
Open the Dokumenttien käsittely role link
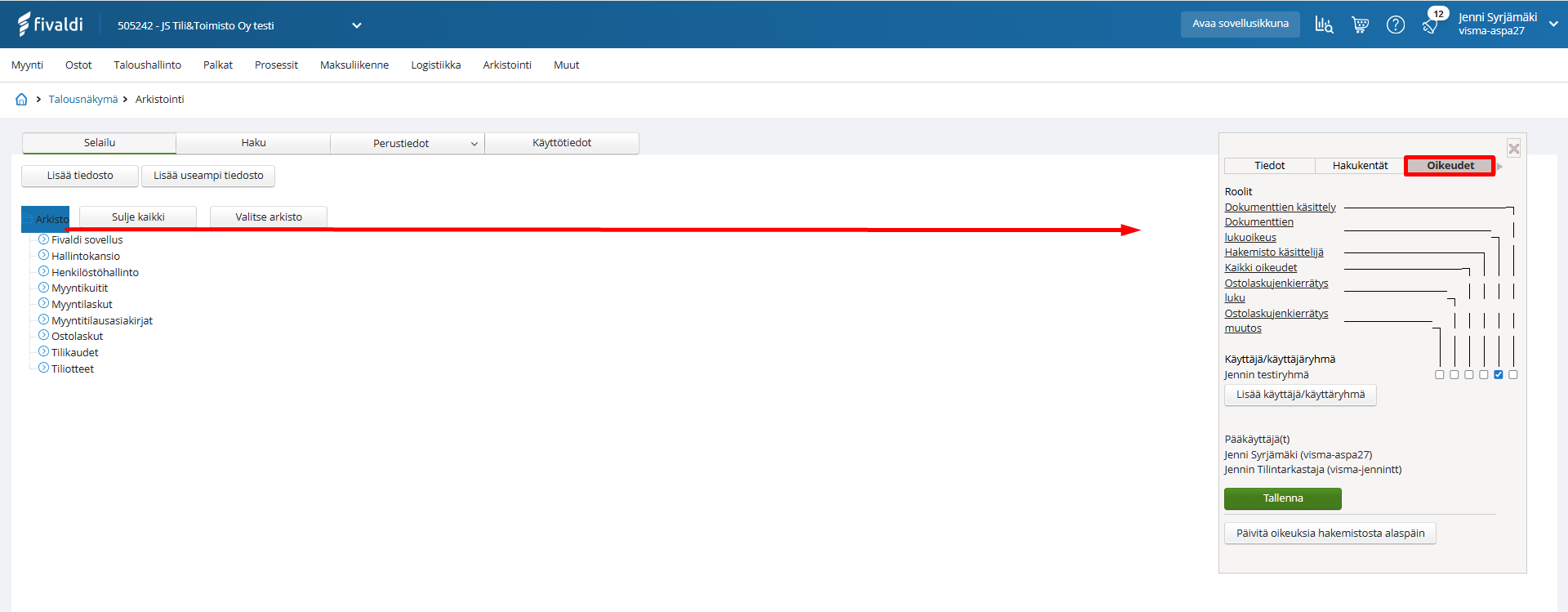[x=1281, y=208]
